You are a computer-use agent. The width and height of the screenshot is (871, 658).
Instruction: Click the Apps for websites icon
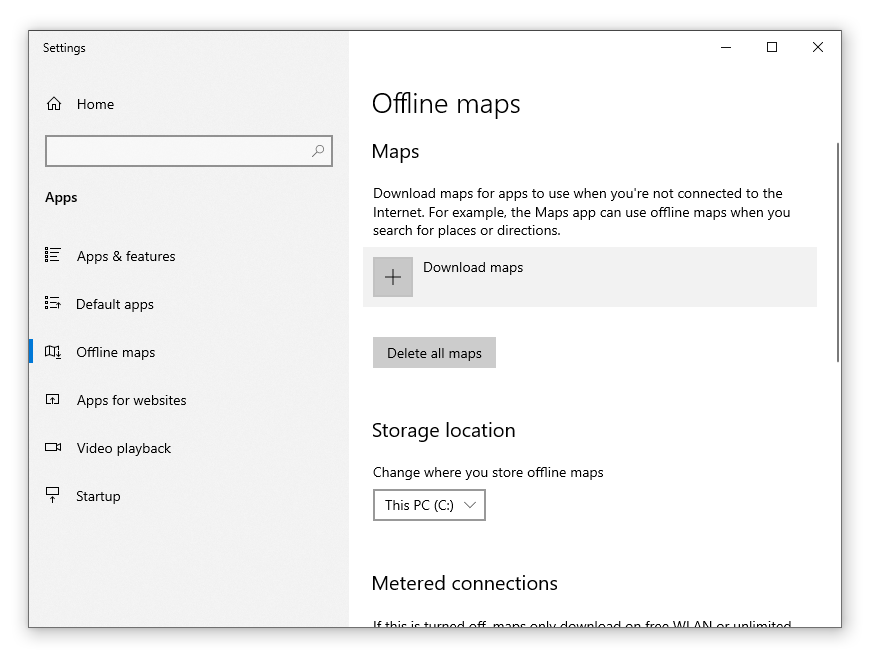pos(53,399)
